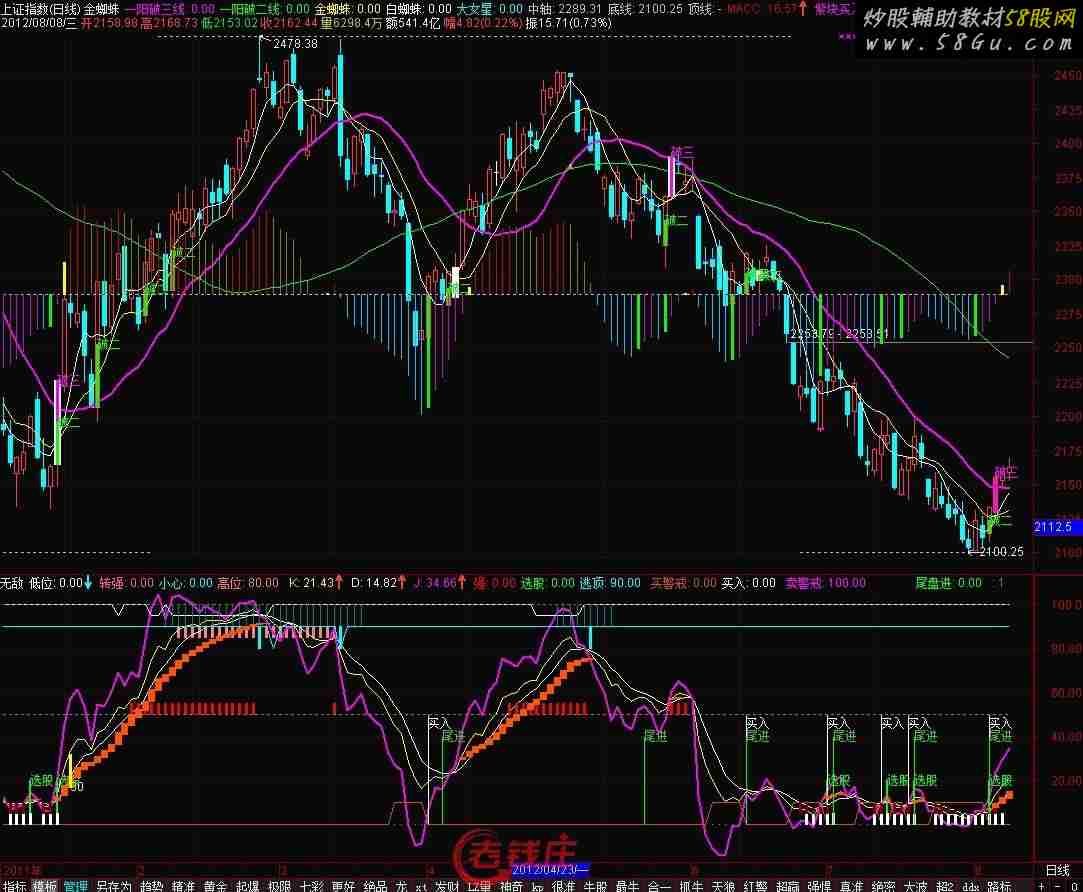Open the 抓牛 indicator tab
The height and width of the screenshot is (892, 1083).
(691, 886)
